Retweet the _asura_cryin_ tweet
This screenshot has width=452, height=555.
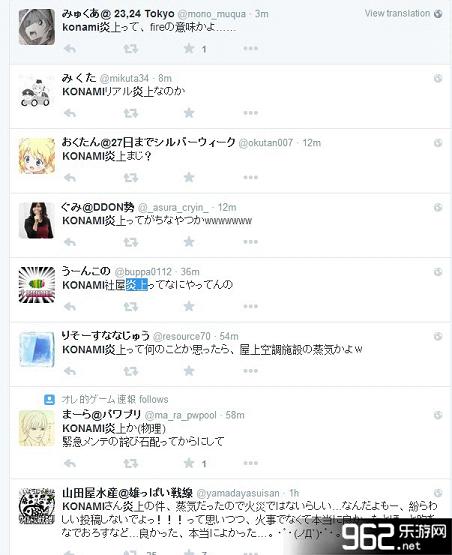pyautogui.click(x=131, y=242)
